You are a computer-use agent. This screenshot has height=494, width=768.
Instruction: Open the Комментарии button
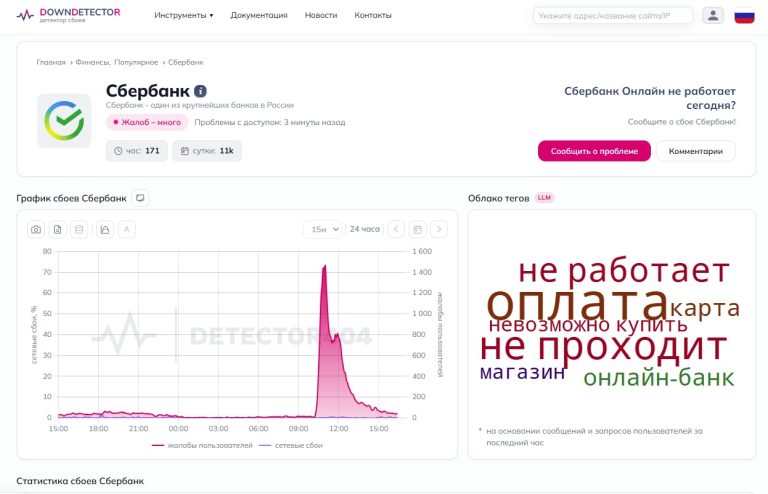(x=696, y=151)
